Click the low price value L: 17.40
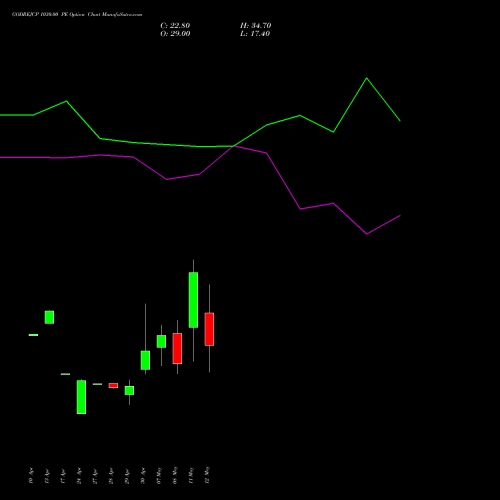500x500 pixels. 255,34
